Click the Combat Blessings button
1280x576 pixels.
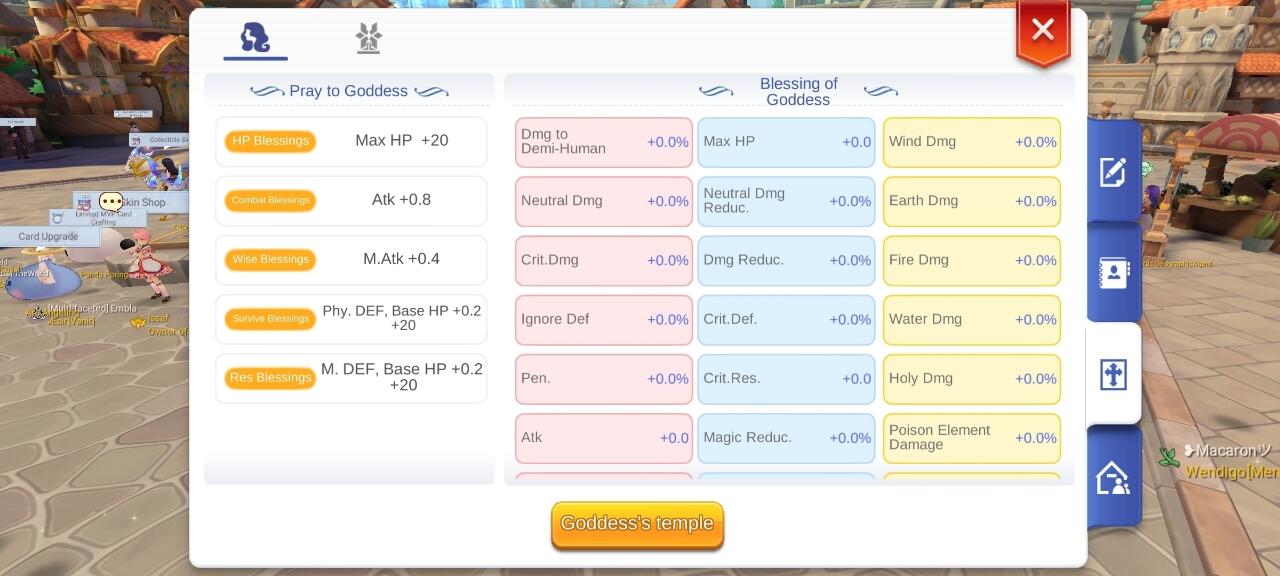click(270, 200)
